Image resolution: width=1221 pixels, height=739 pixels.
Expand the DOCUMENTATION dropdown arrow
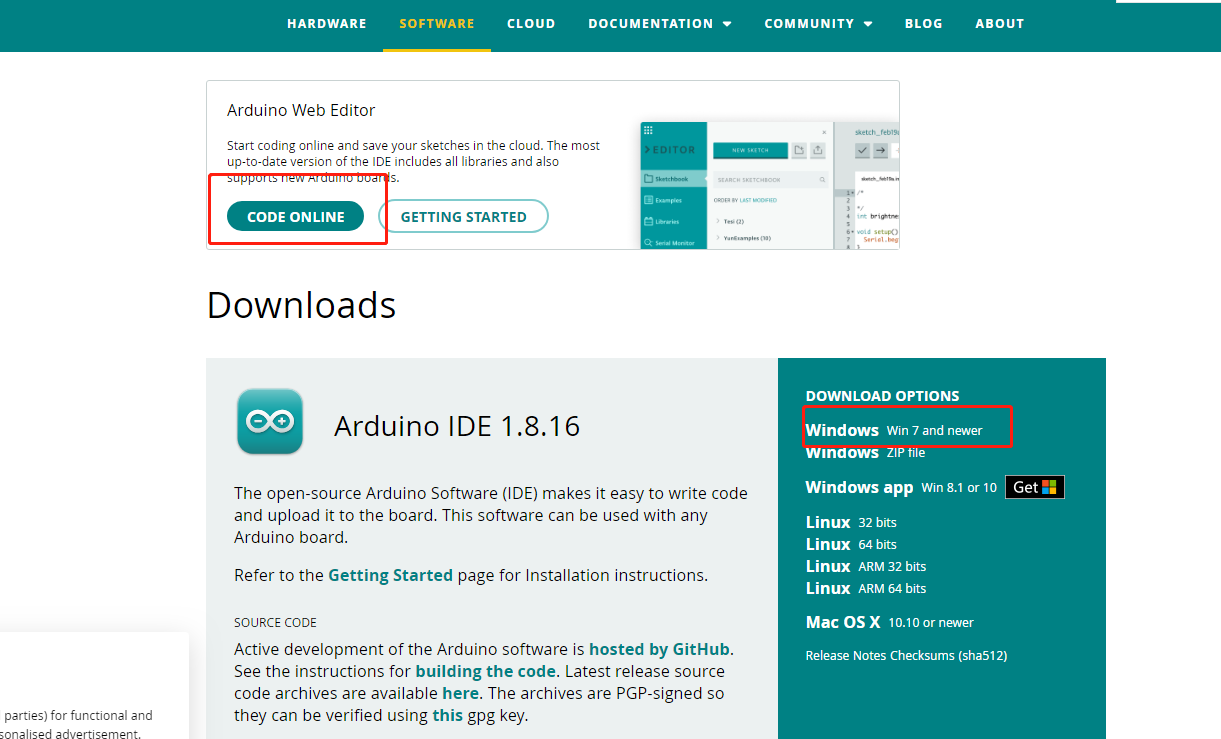[727, 24]
